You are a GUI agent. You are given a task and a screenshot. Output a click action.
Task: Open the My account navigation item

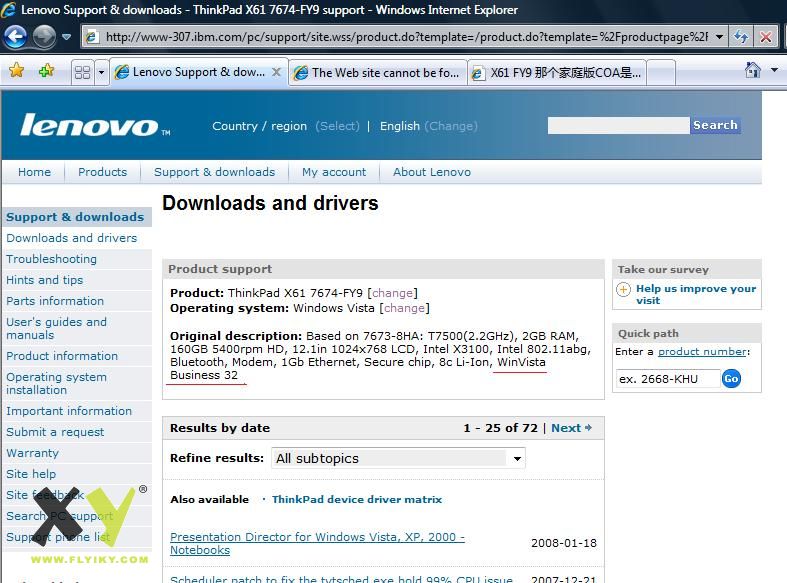pos(334,172)
